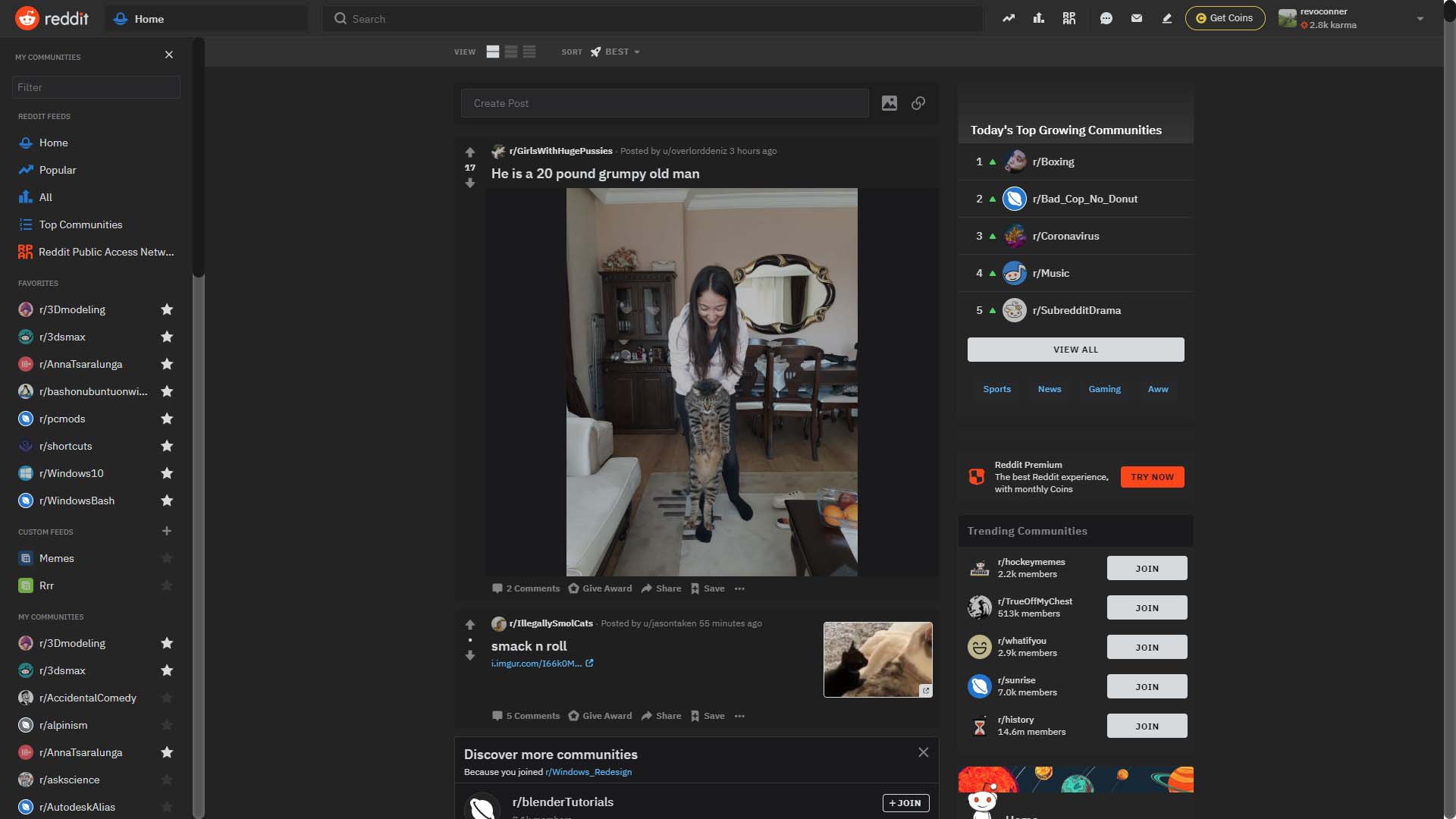The height and width of the screenshot is (819, 1456).
Task: Open the Popular feed in sidebar
Action: (58, 170)
